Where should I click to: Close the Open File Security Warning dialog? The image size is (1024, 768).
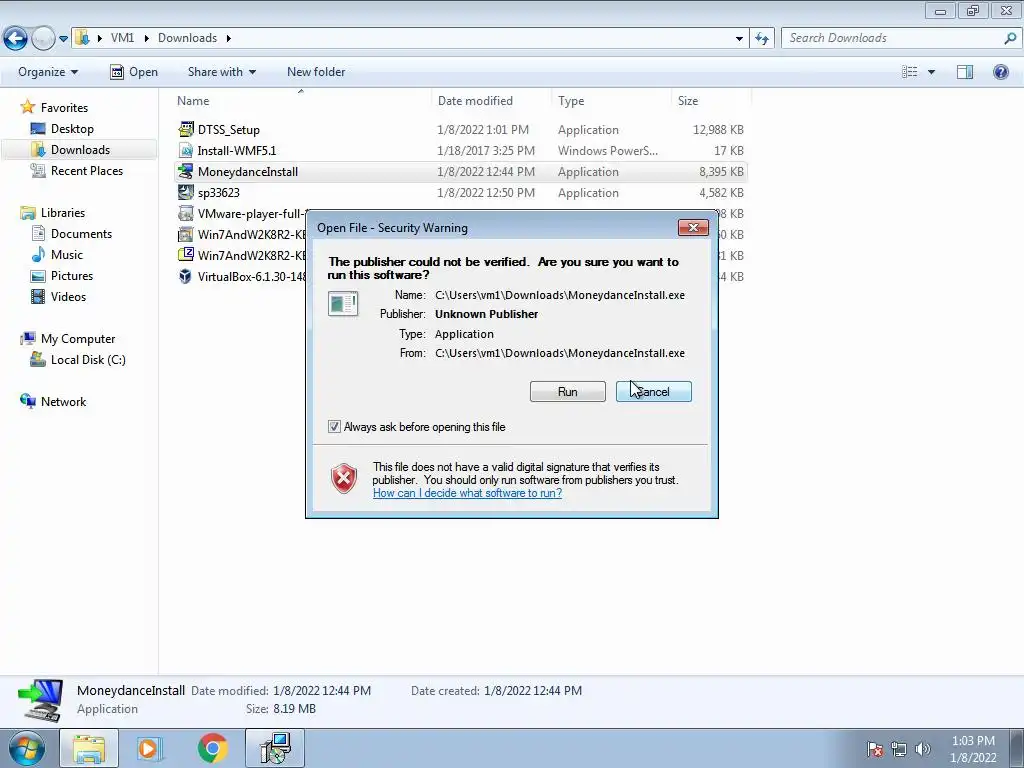pyautogui.click(x=693, y=227)
